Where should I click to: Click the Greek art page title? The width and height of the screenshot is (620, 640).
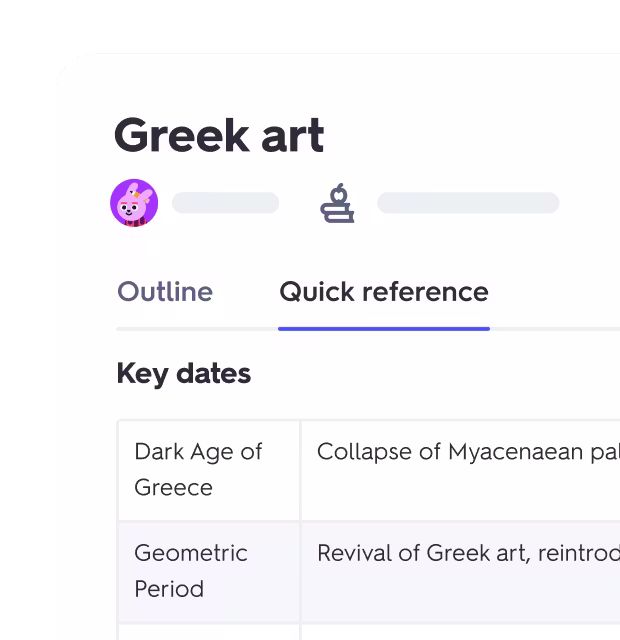pos(219,135)
